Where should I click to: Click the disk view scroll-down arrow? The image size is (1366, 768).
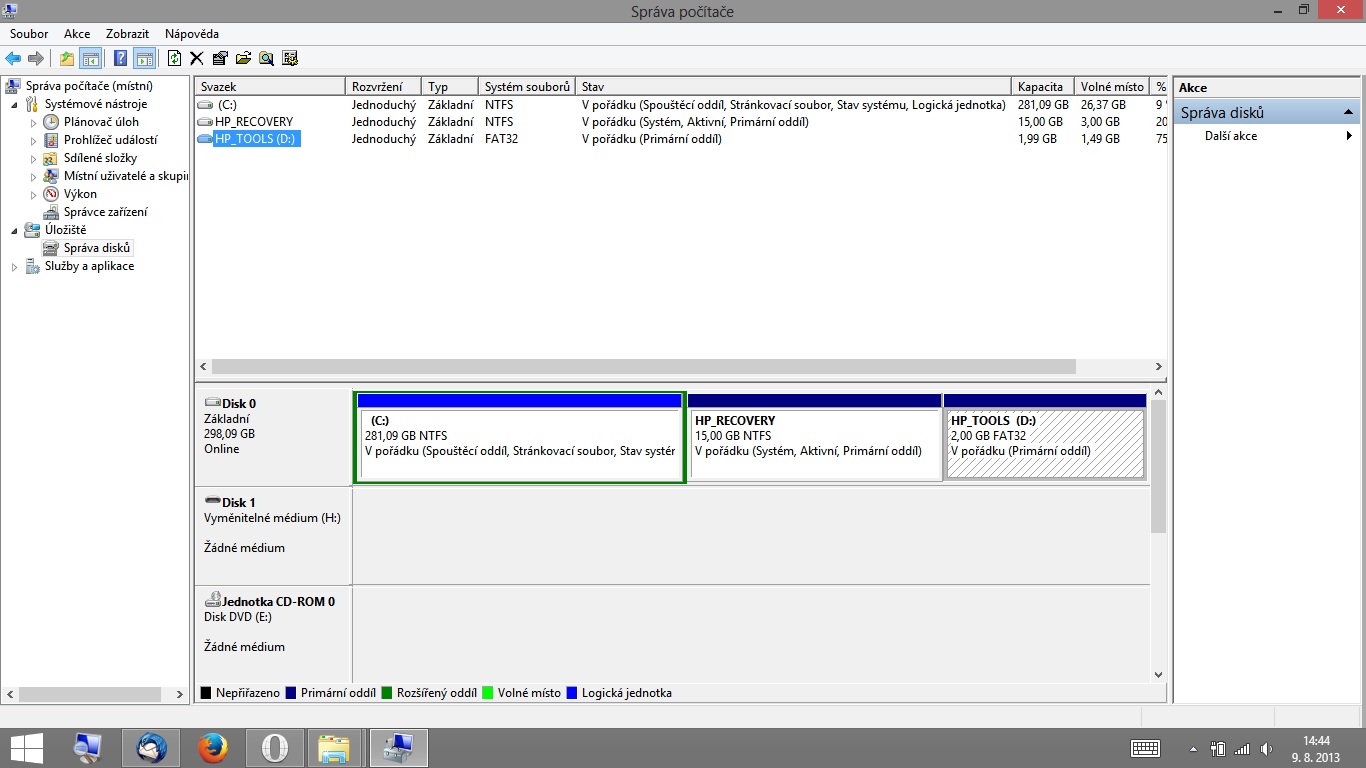(1158, 675)
